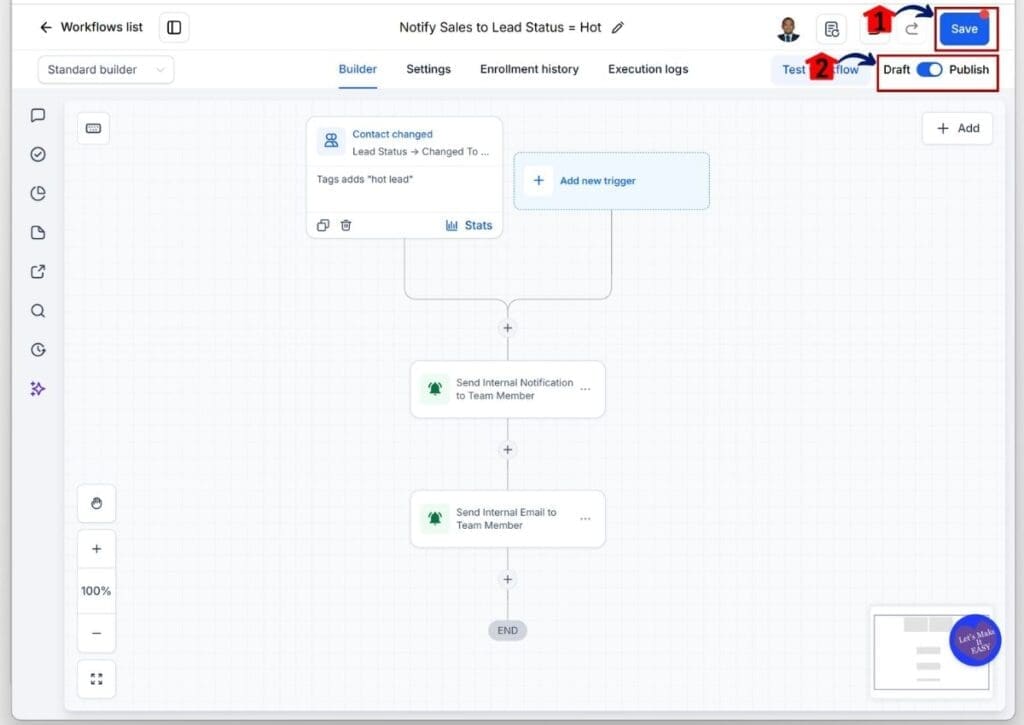The height and width of the screenshot is (725, 1024).
Task: Open the AI sparkle sidebar icon
Action: click(x=38, y=389)
